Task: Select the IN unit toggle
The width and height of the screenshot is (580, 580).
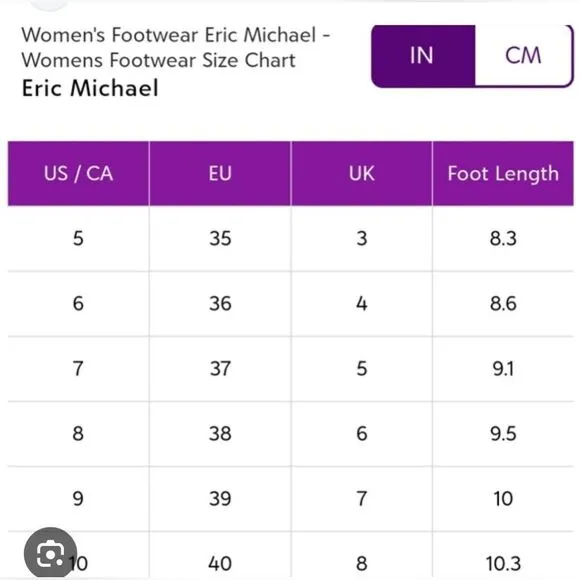Action: click(423, 56)
